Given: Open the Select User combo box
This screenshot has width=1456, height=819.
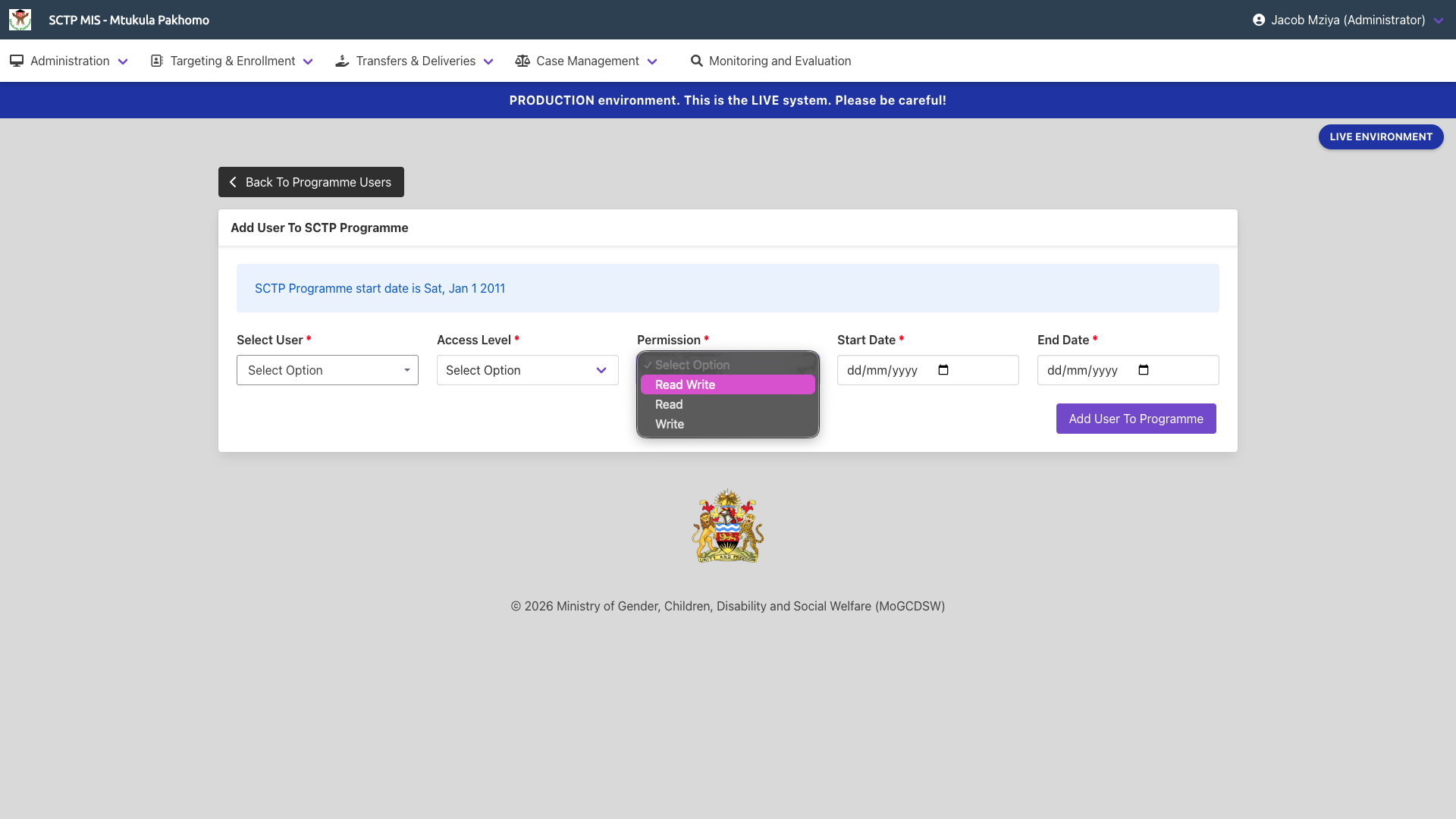Looking at the screenshot, I should click(x=328, y=370).
